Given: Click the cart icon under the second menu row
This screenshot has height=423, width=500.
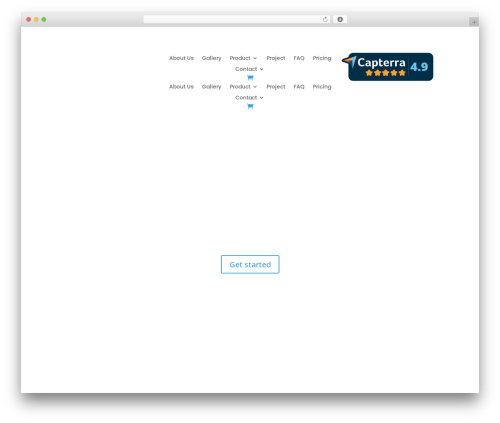Looking at the screenshot, I should (250, 106).
